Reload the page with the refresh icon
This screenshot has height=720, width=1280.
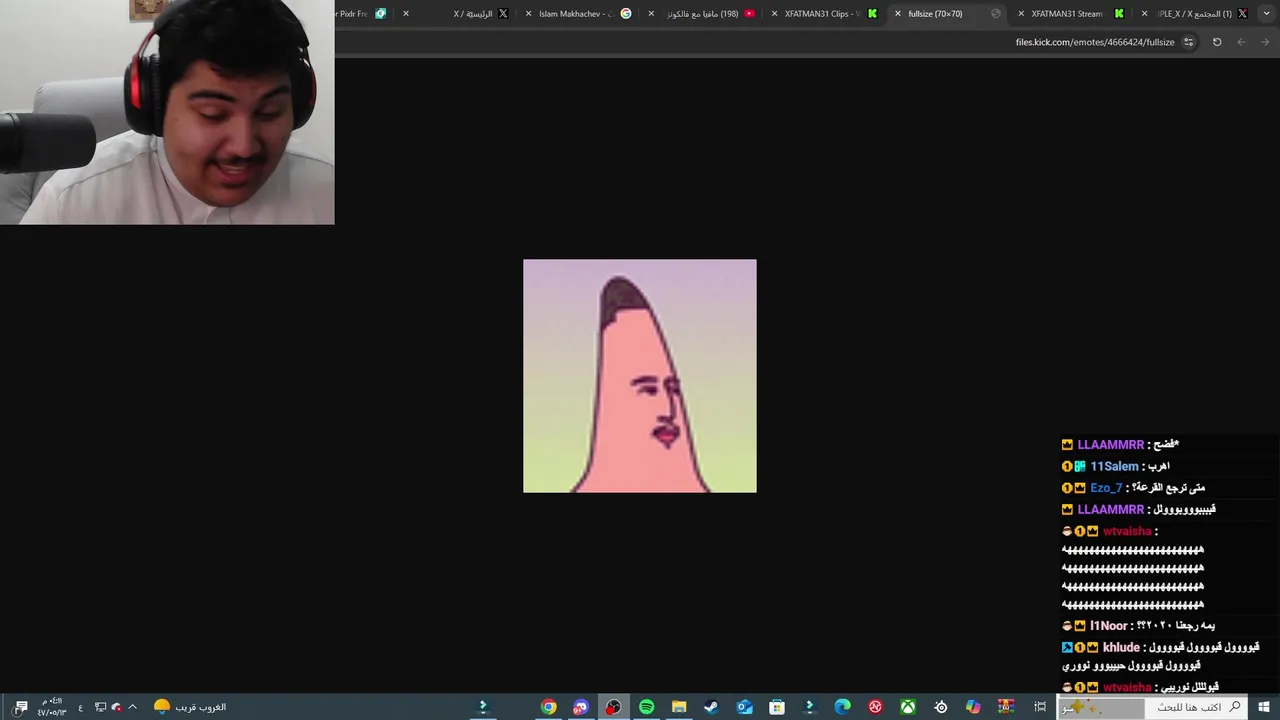click(1217, 42)
